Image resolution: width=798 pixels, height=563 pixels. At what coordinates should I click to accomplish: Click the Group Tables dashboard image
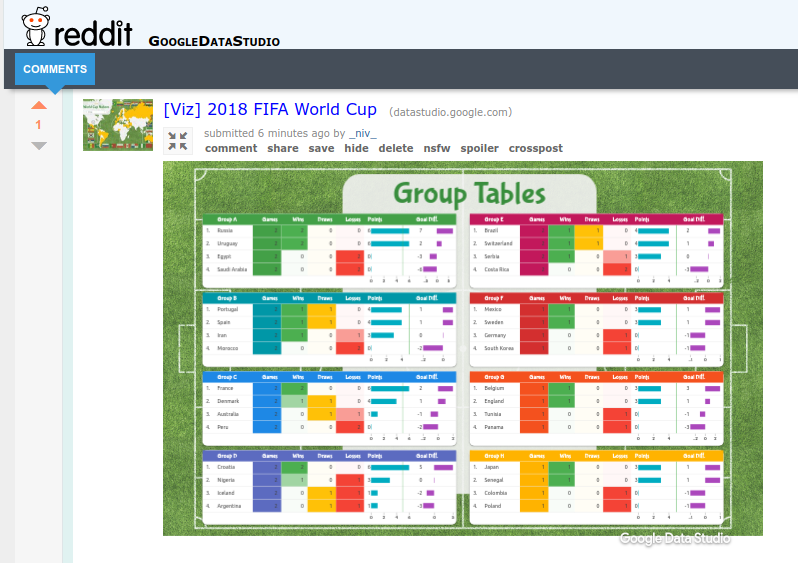(x=462, y=348)
